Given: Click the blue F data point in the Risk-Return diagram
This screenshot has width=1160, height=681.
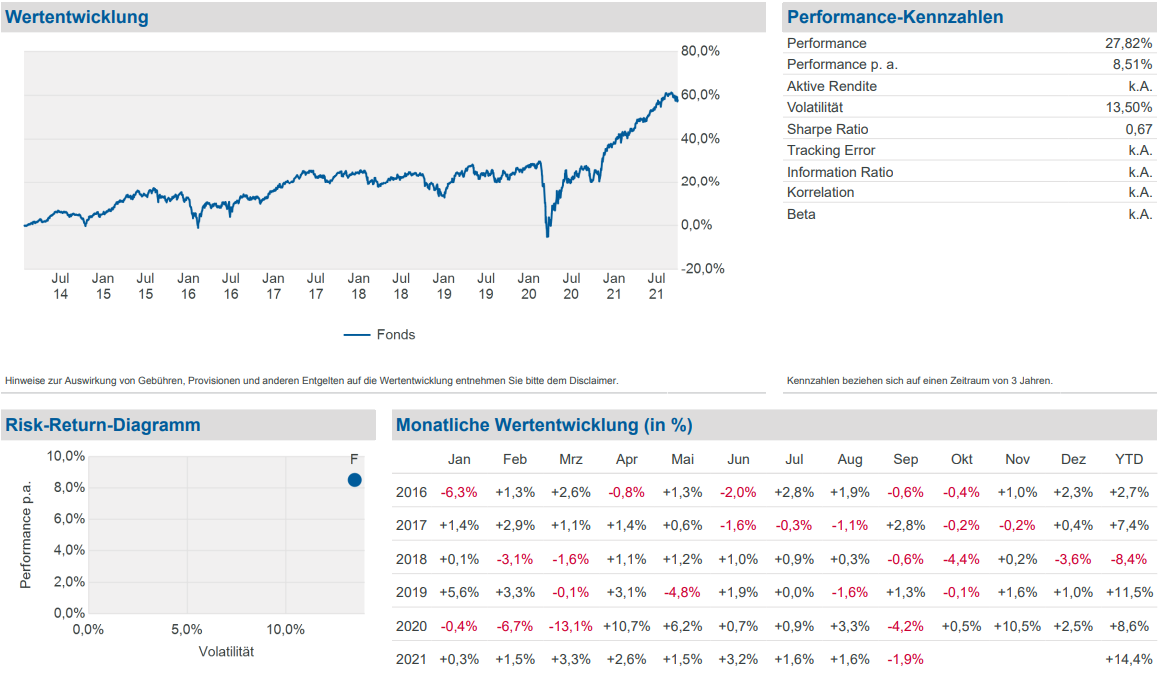Looking at the screenshot, I should click(354, 480).
